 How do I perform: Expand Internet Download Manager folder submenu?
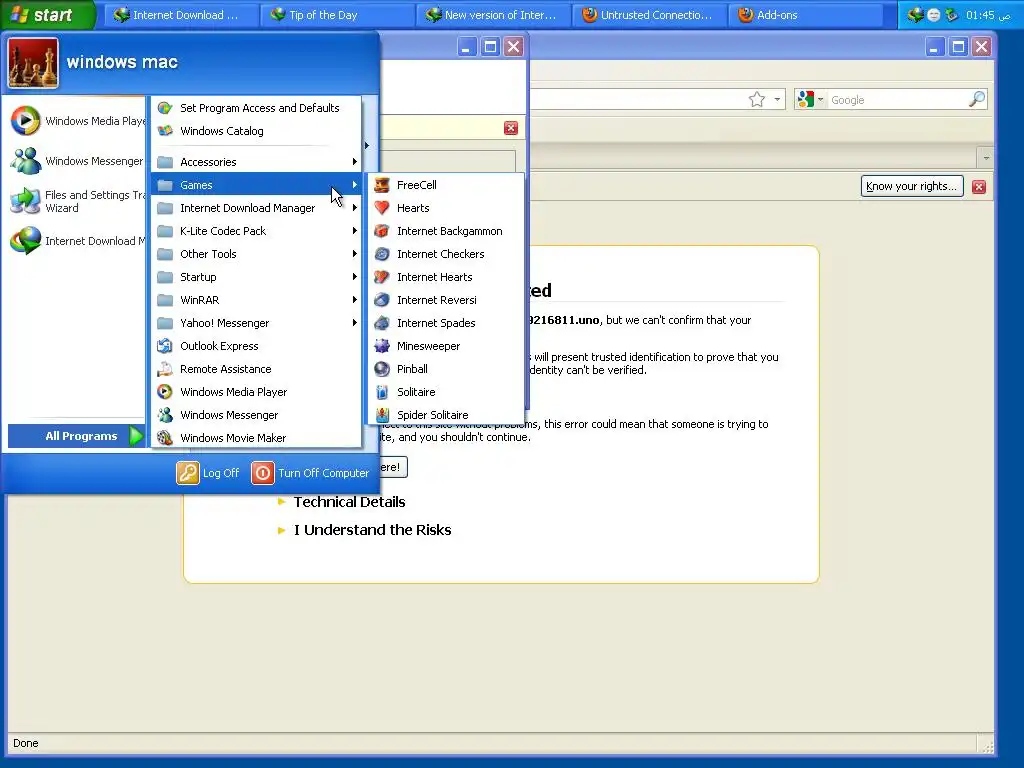(x=256, y=208)
